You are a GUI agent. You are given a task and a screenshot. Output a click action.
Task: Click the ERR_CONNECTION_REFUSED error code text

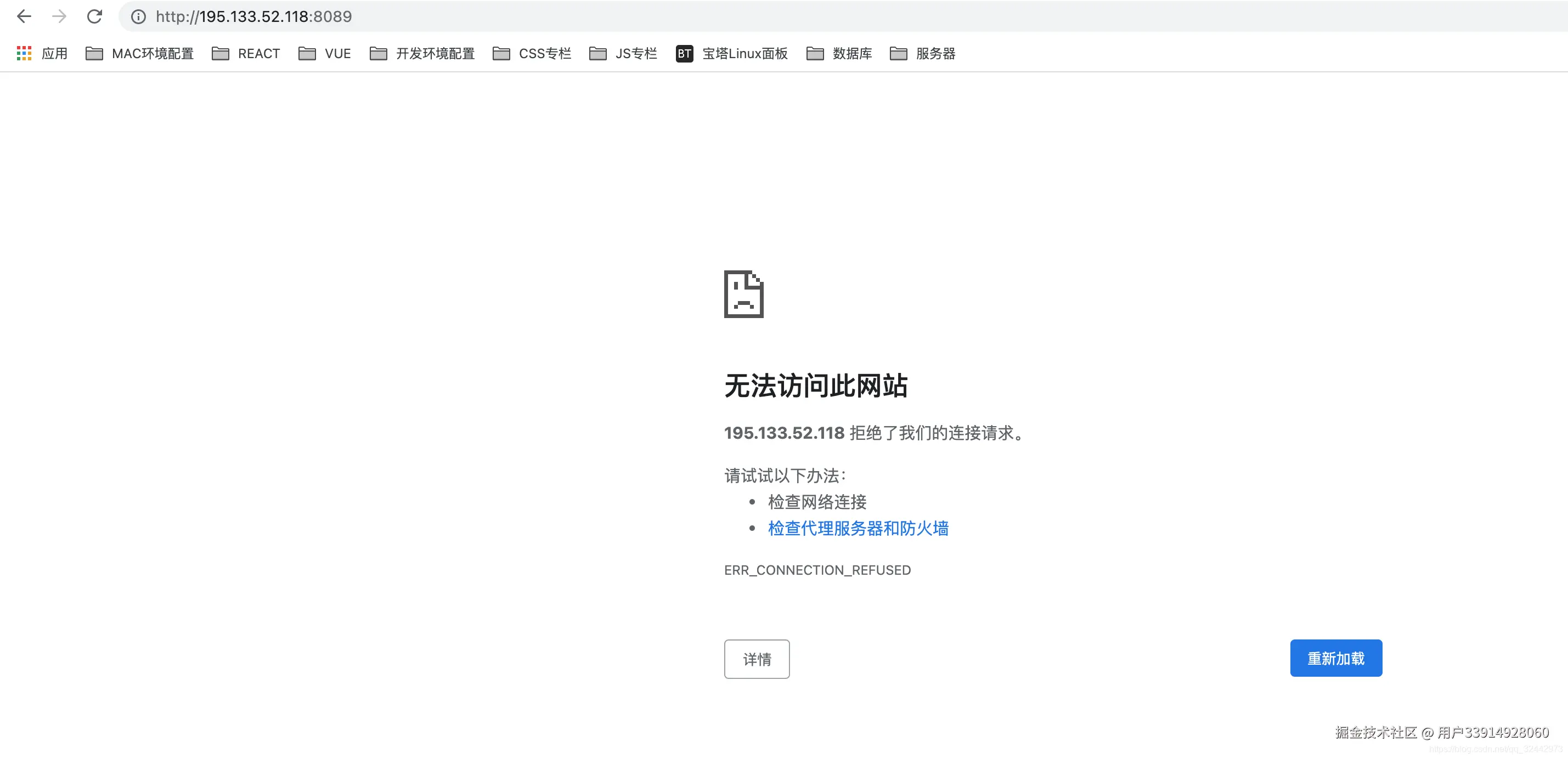tap(817, 570)
